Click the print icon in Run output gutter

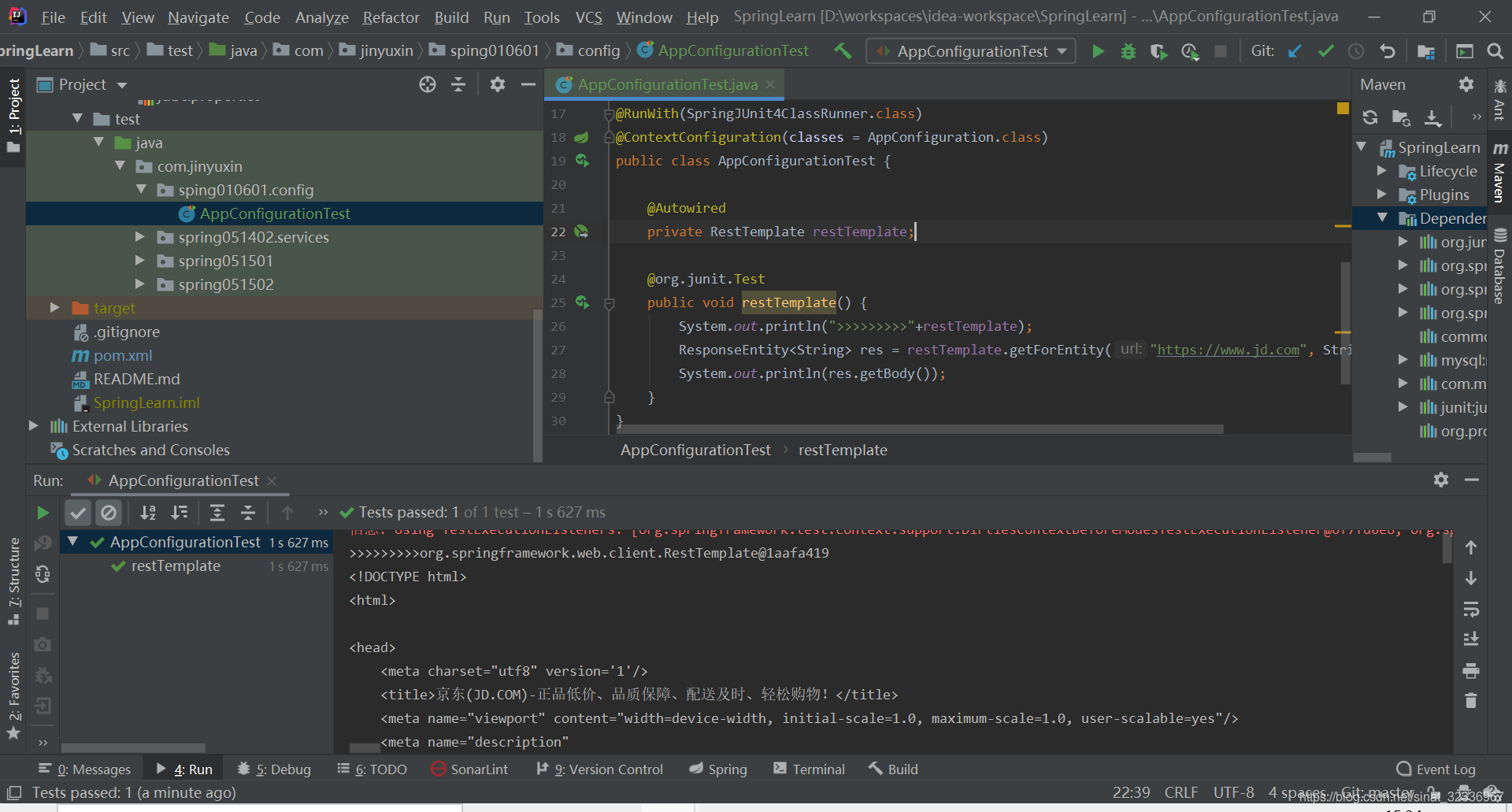click(x=1470, y=671)
